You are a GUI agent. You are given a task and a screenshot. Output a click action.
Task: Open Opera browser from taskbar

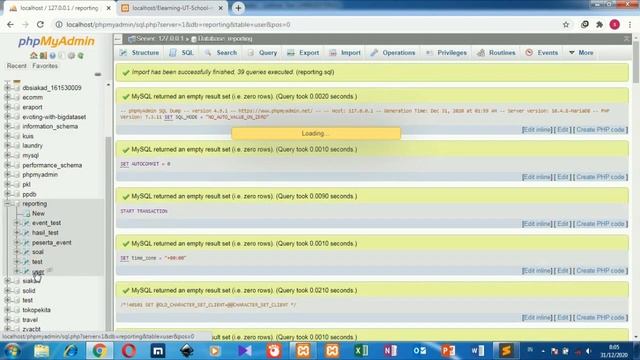pyautogui.click(x=129, y=351)
